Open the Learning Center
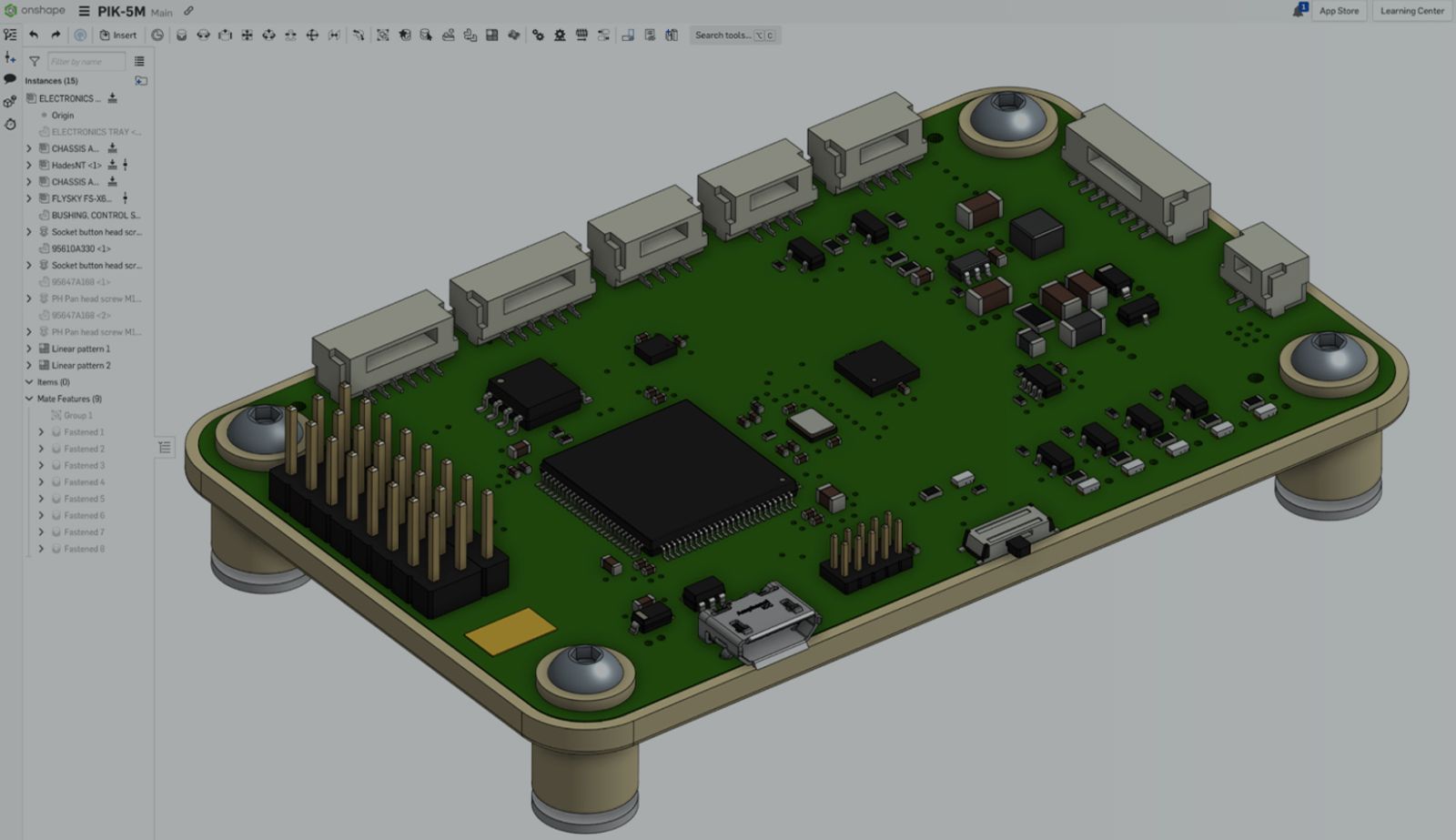This screenshot has height=840, width=1456. pos(1411,12)
